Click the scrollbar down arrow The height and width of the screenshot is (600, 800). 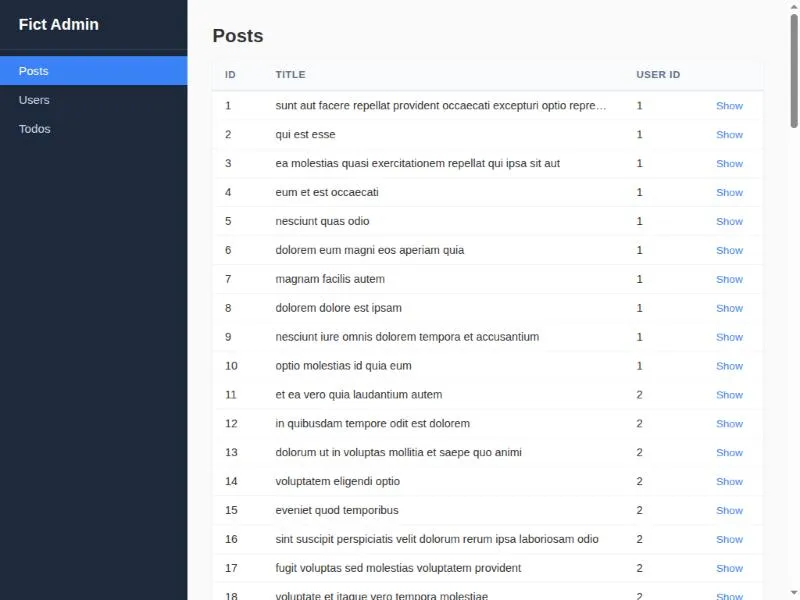(x=794, y=595)
